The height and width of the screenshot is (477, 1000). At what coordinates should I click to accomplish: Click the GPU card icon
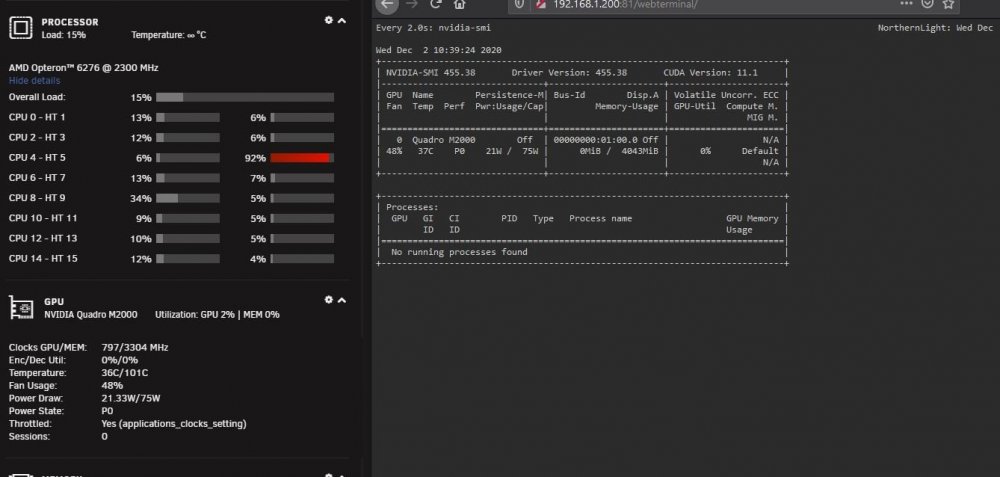point(21,307)
